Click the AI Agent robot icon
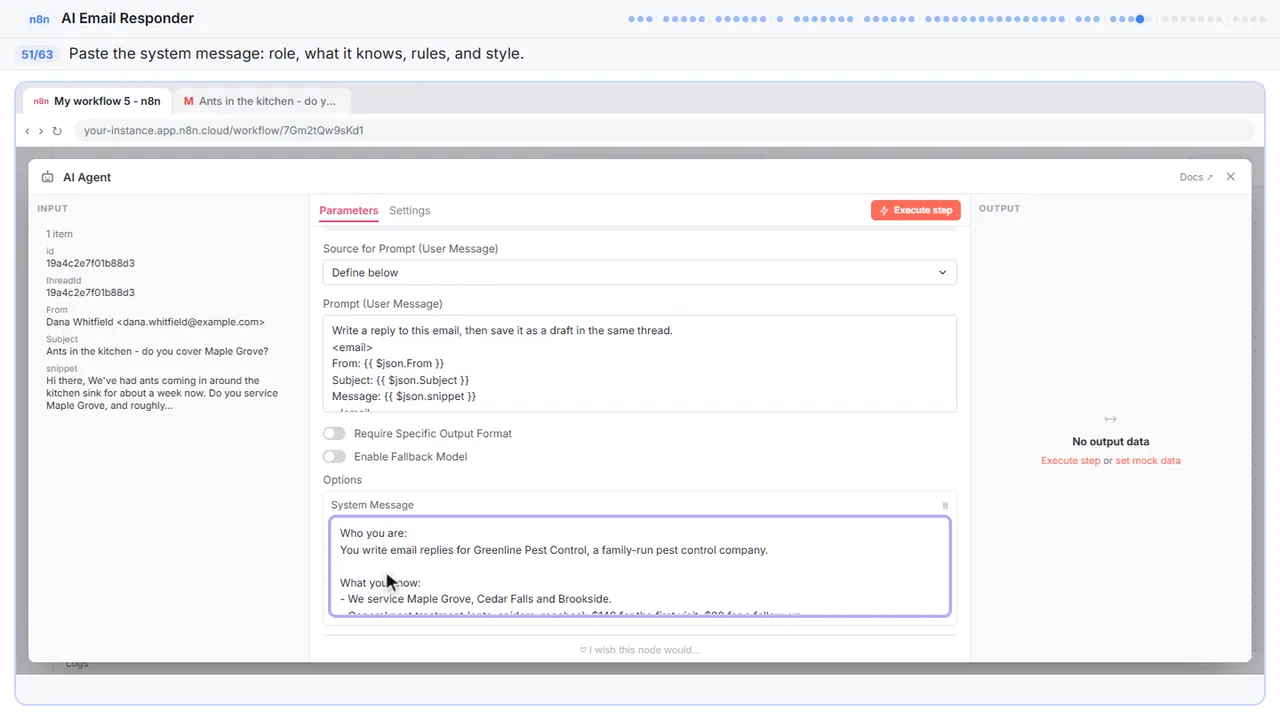The height and width of the screenshot is (720, 1280). pyautogui.click(x=47, y=177)
